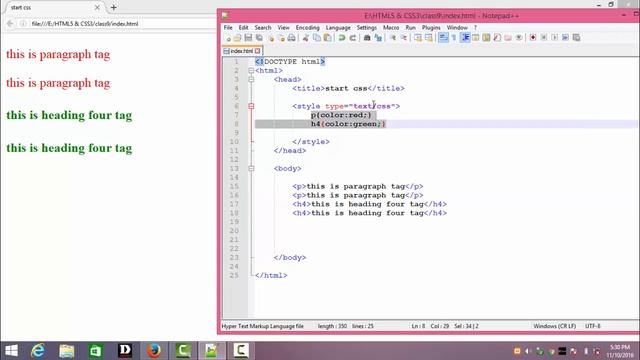Select the index.html document tab
Screen dimensions: 640x360
[x=242, y=51]
